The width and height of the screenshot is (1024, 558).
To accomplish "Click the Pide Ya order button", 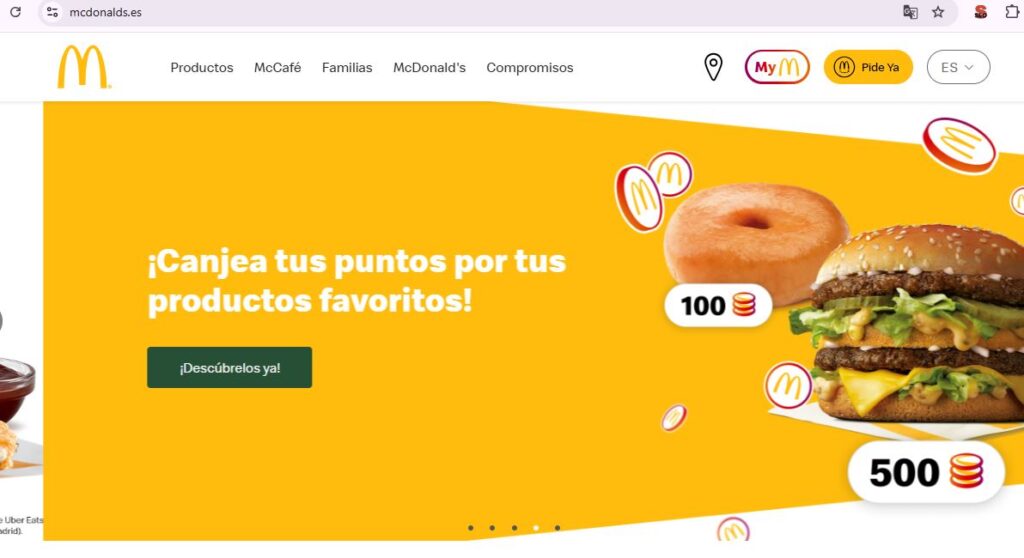I will [868, 67].
